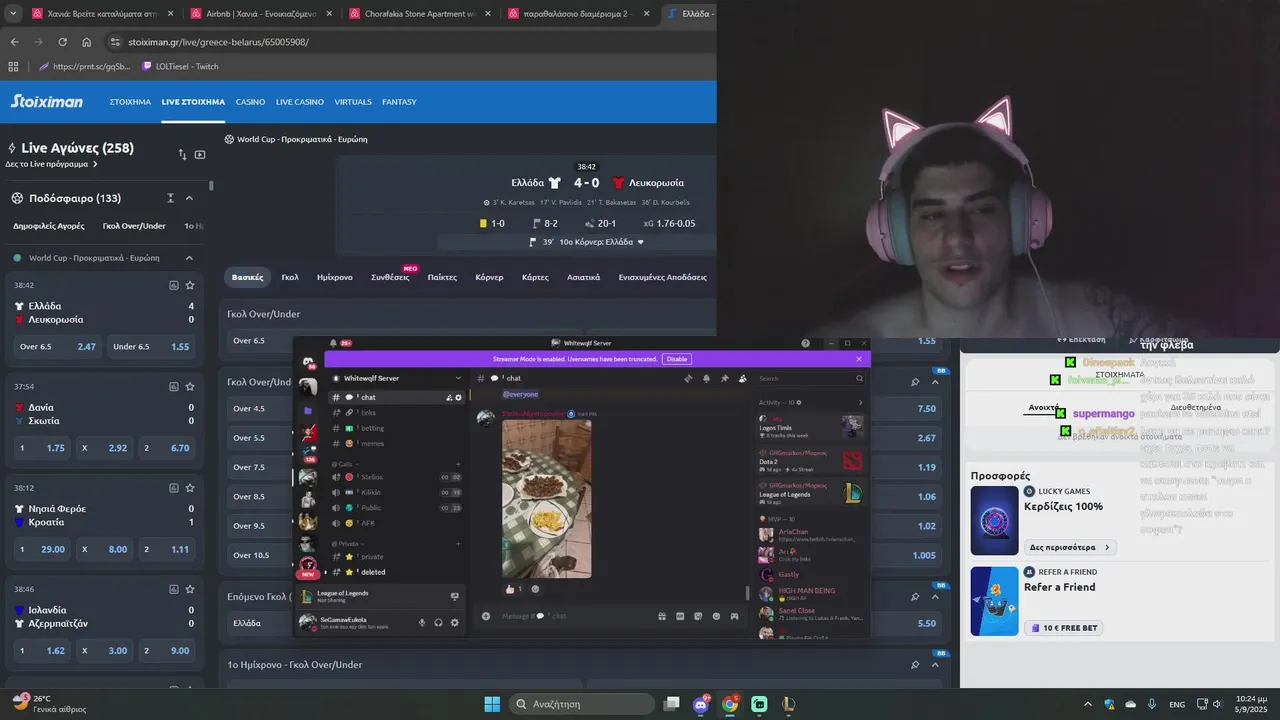Click the Discord help question mark icon

coord(806,343)
